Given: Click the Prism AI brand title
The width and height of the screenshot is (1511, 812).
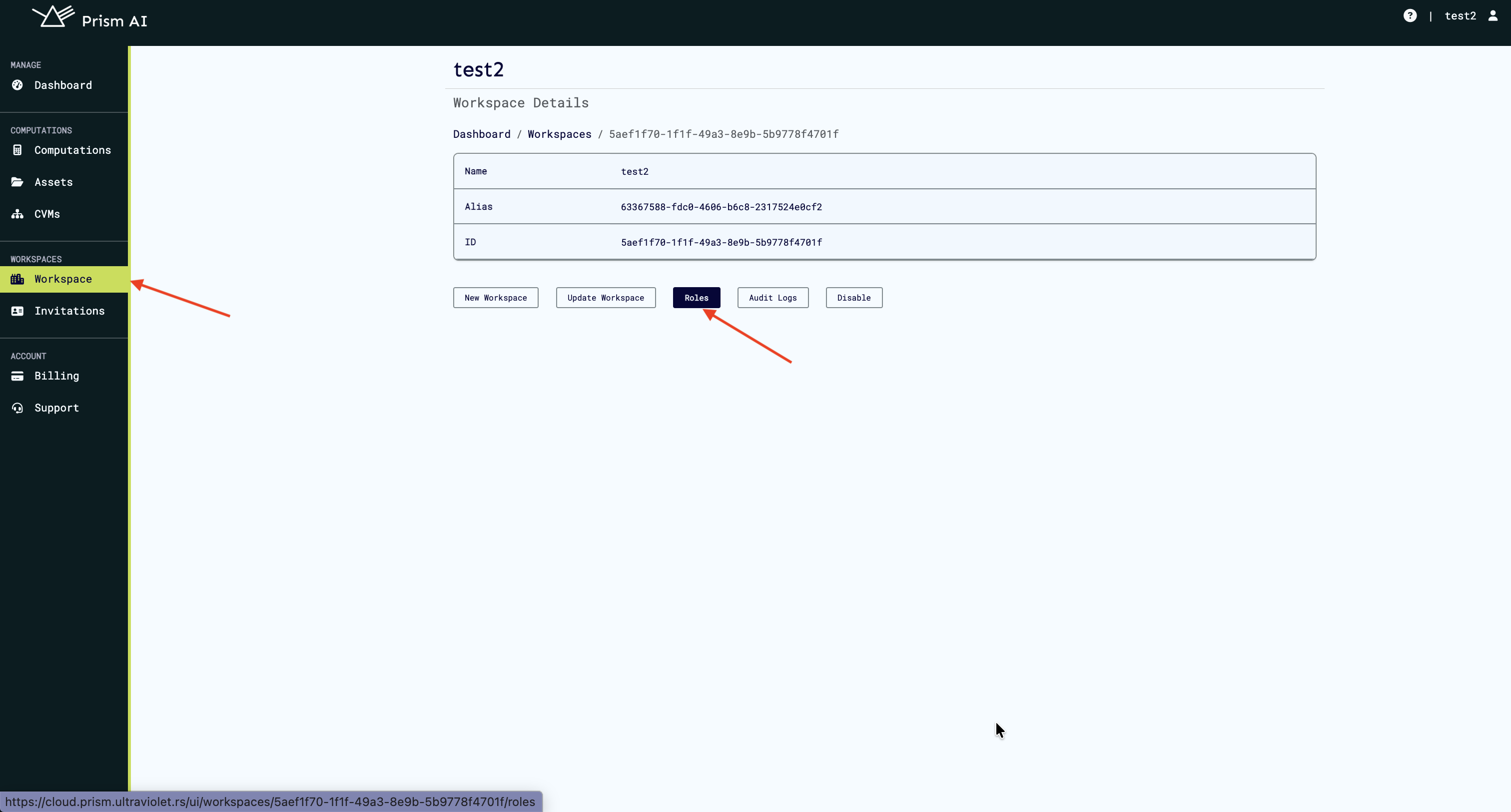Looking at the screenshot, I should click(x=114, y=21).
